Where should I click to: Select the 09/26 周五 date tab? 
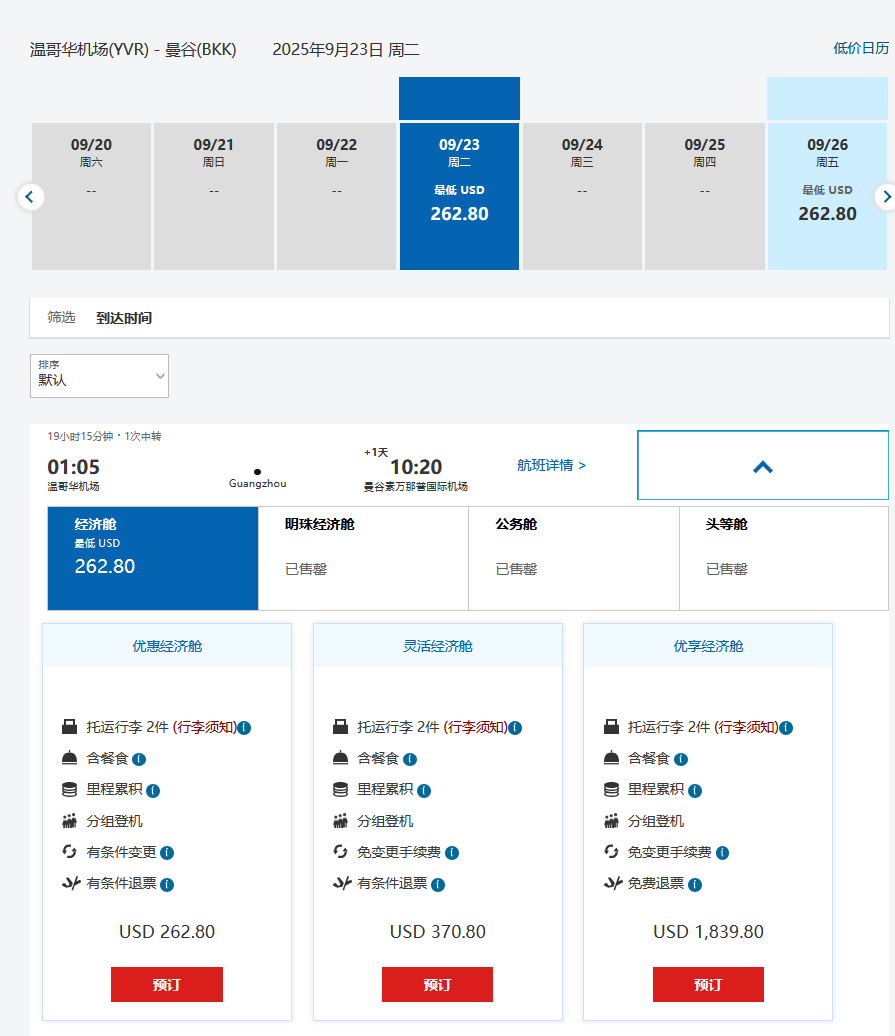point(827,196)
